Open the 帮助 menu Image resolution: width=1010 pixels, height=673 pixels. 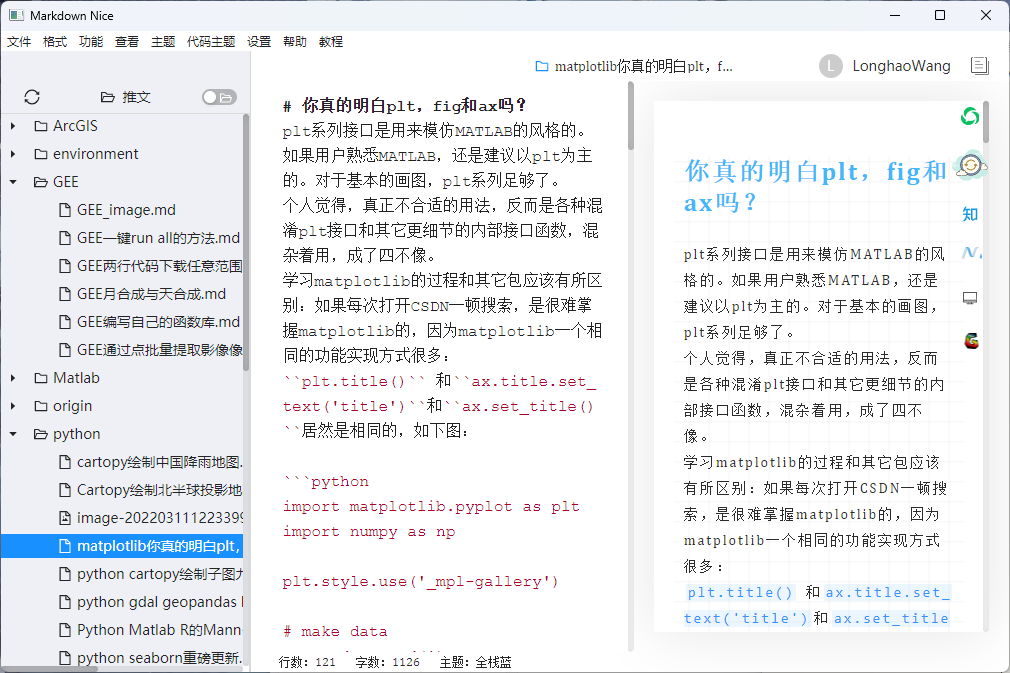pos(295,42)
